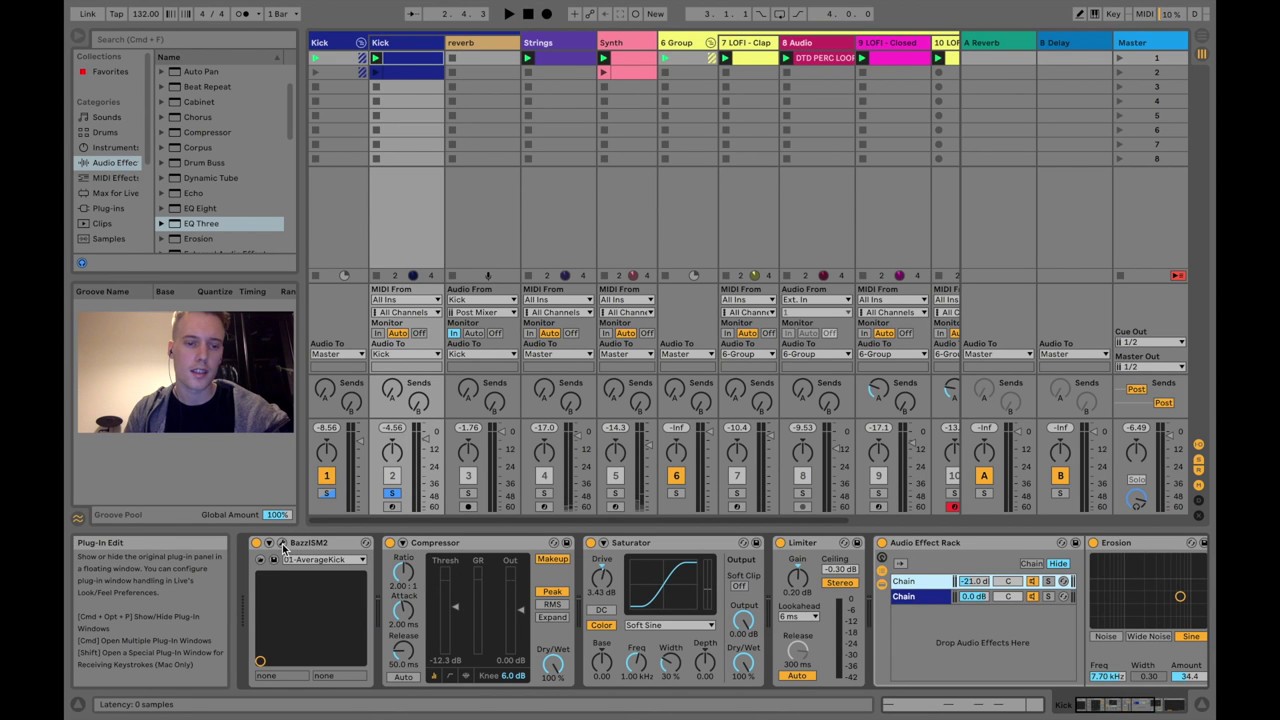The width and height of the screenshot is (1280, 720).
Task: Toggle the metronome in the top bar
Action: pos(243,14)
